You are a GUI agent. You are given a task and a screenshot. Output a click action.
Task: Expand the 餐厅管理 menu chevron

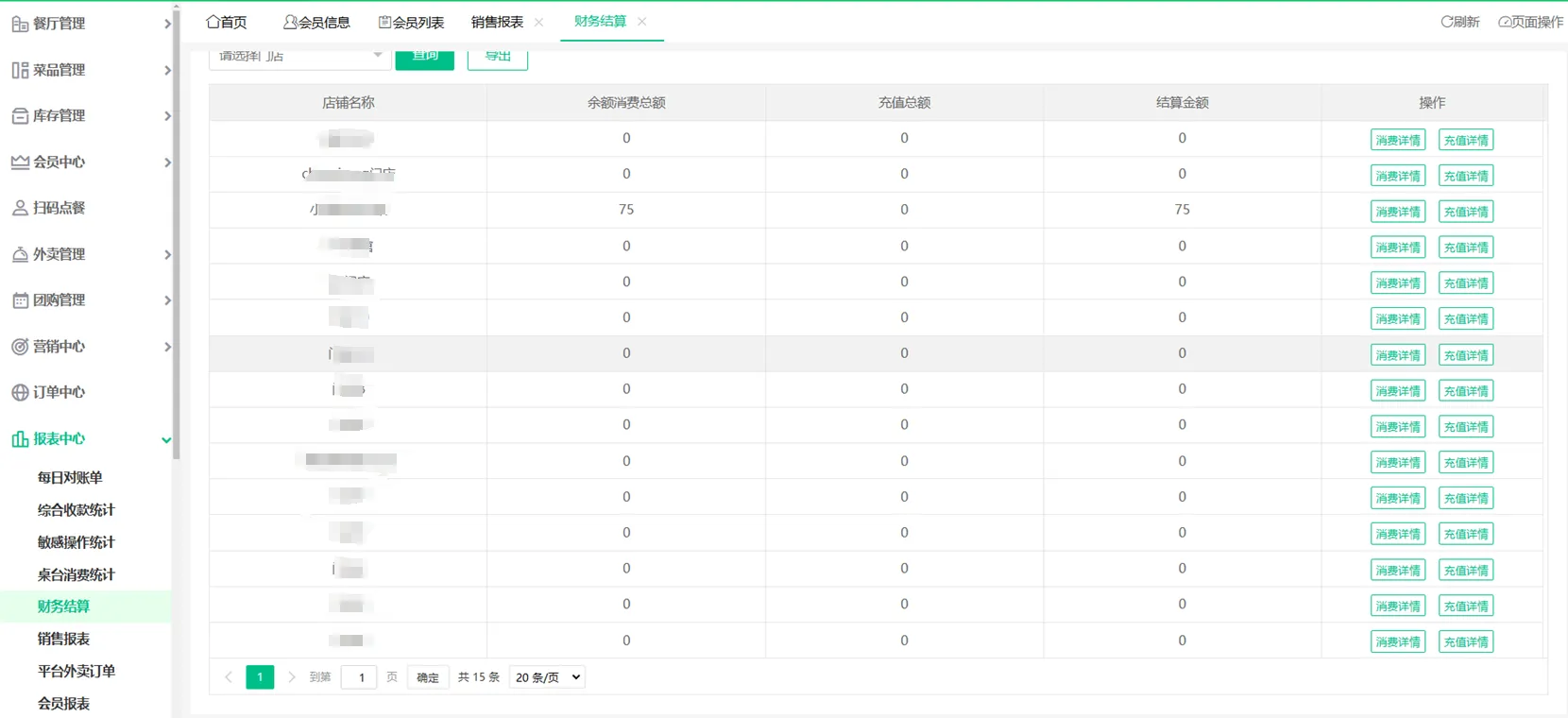click(x=167, y=24)
